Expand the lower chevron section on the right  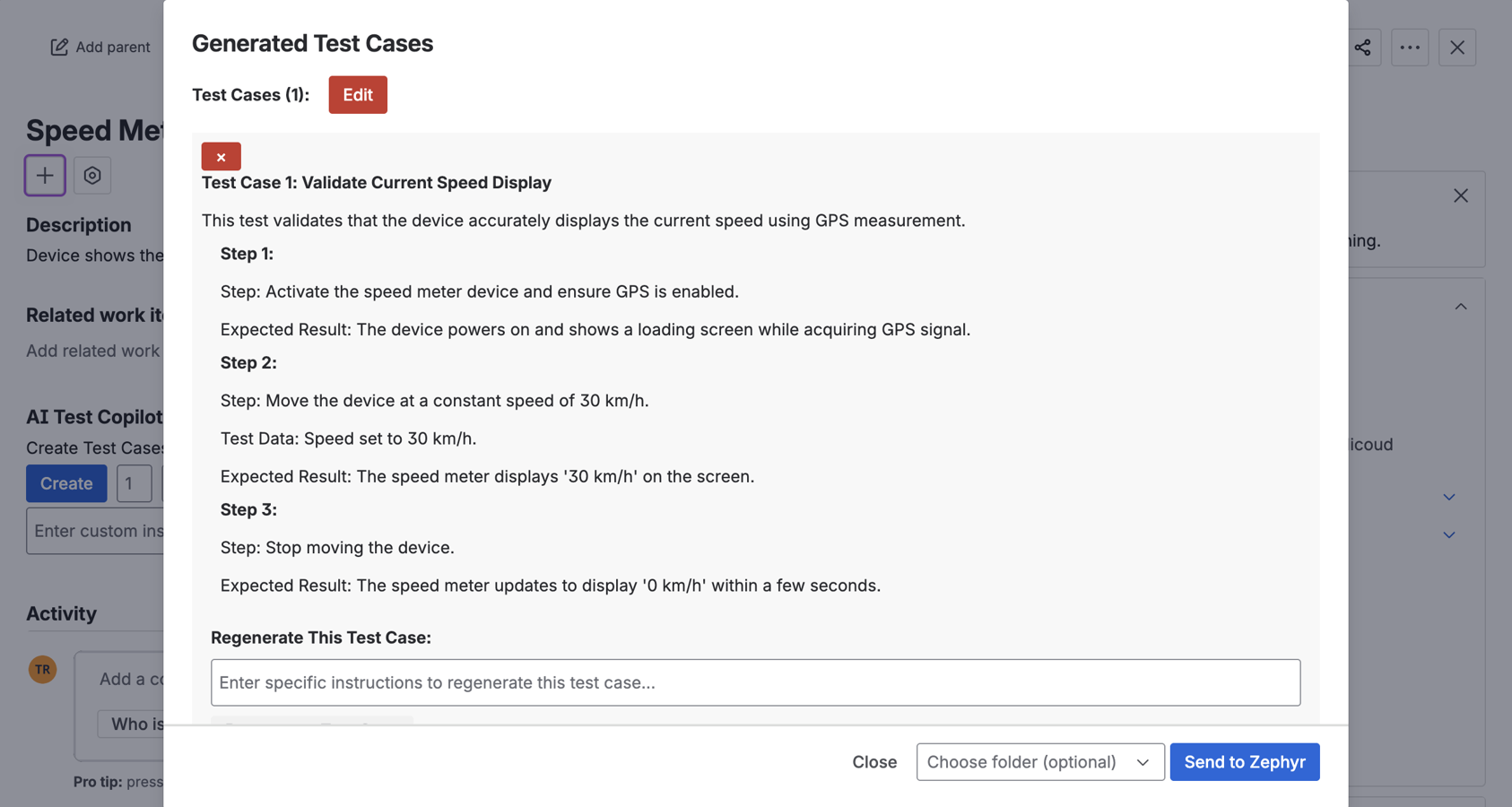coord(1449,534)
